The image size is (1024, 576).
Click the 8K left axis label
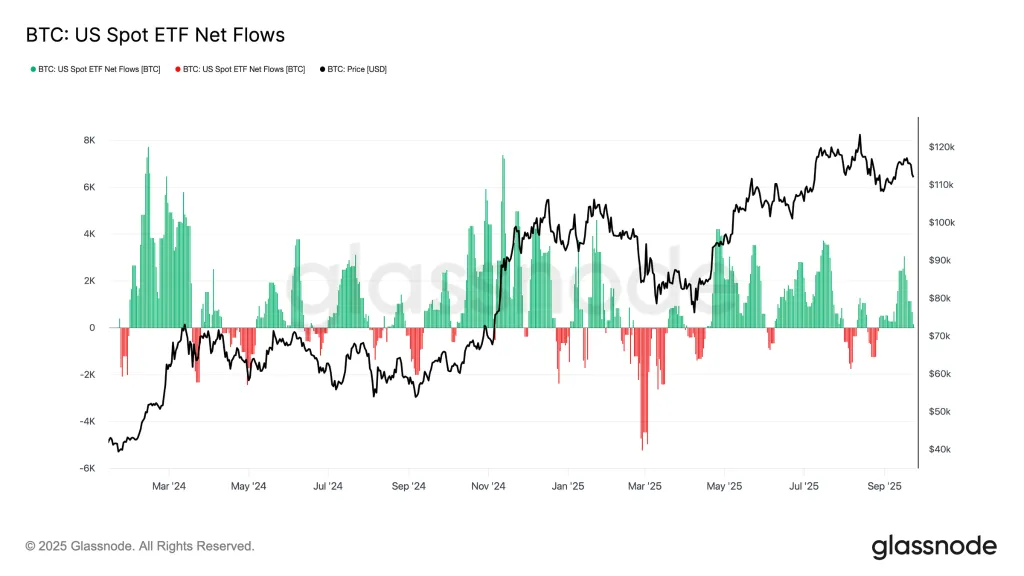coord(89,140)
